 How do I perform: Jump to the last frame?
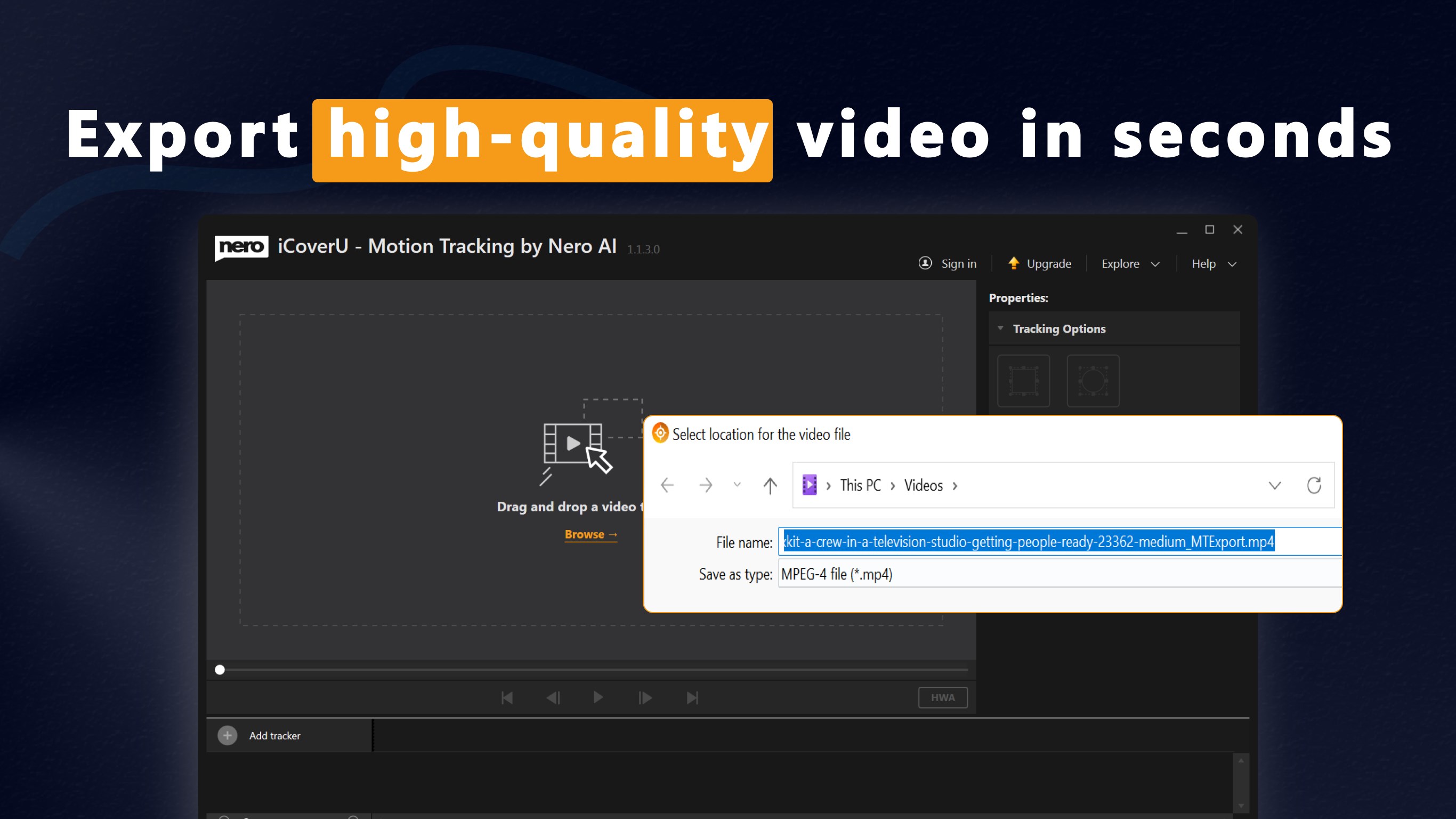click(x=692, y=698)
